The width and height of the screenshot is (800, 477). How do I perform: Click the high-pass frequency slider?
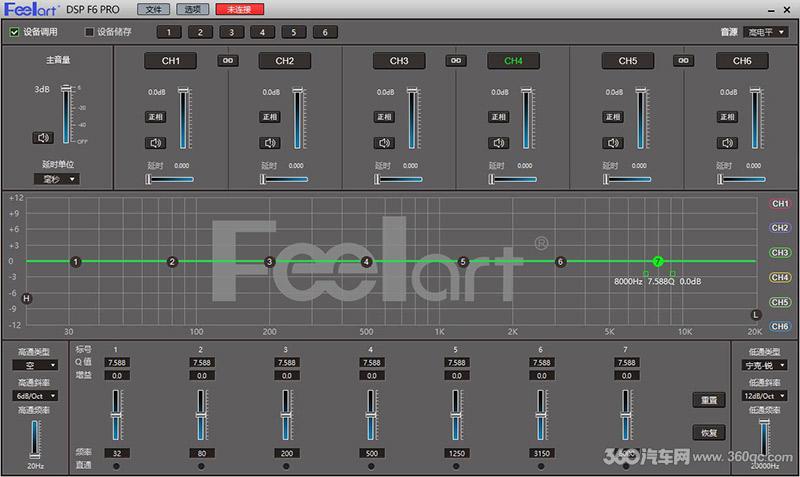click(35, 439)
